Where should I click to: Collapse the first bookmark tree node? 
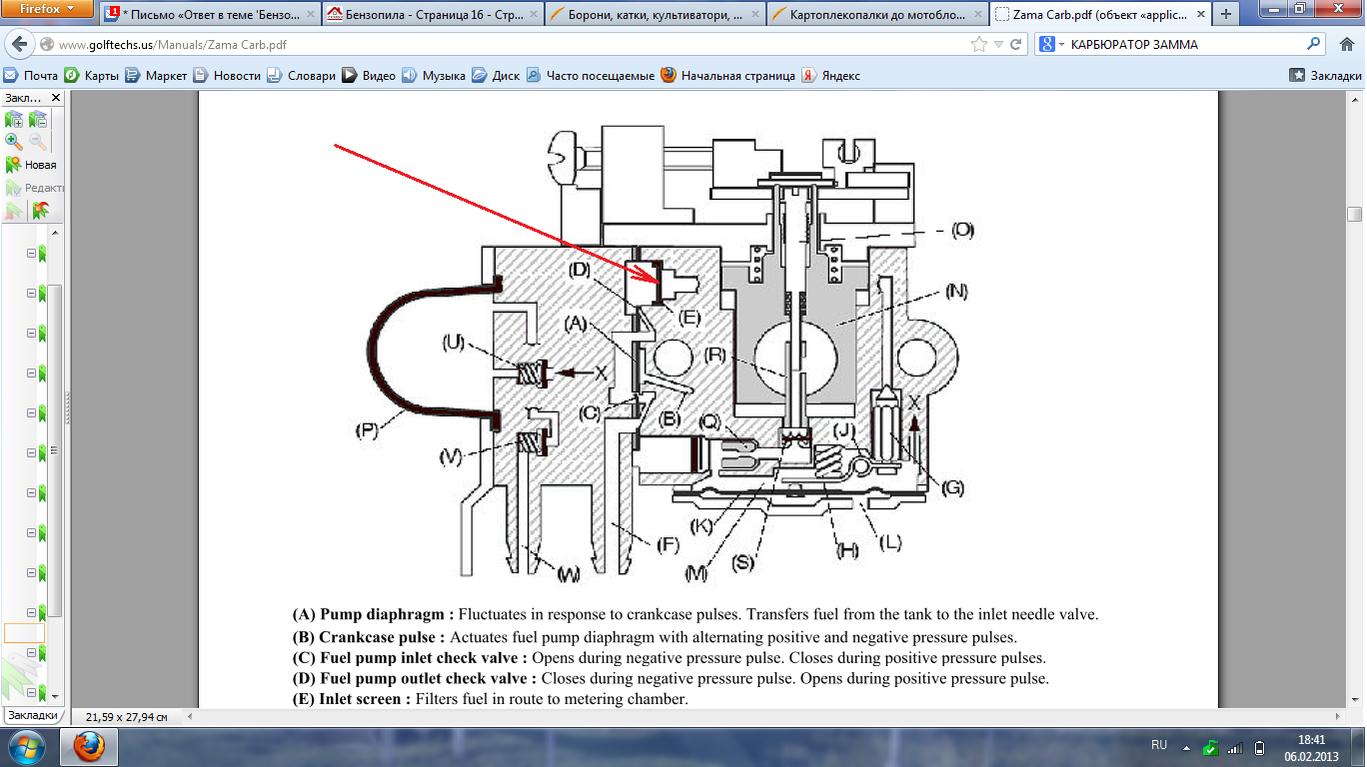coord(31,254)
